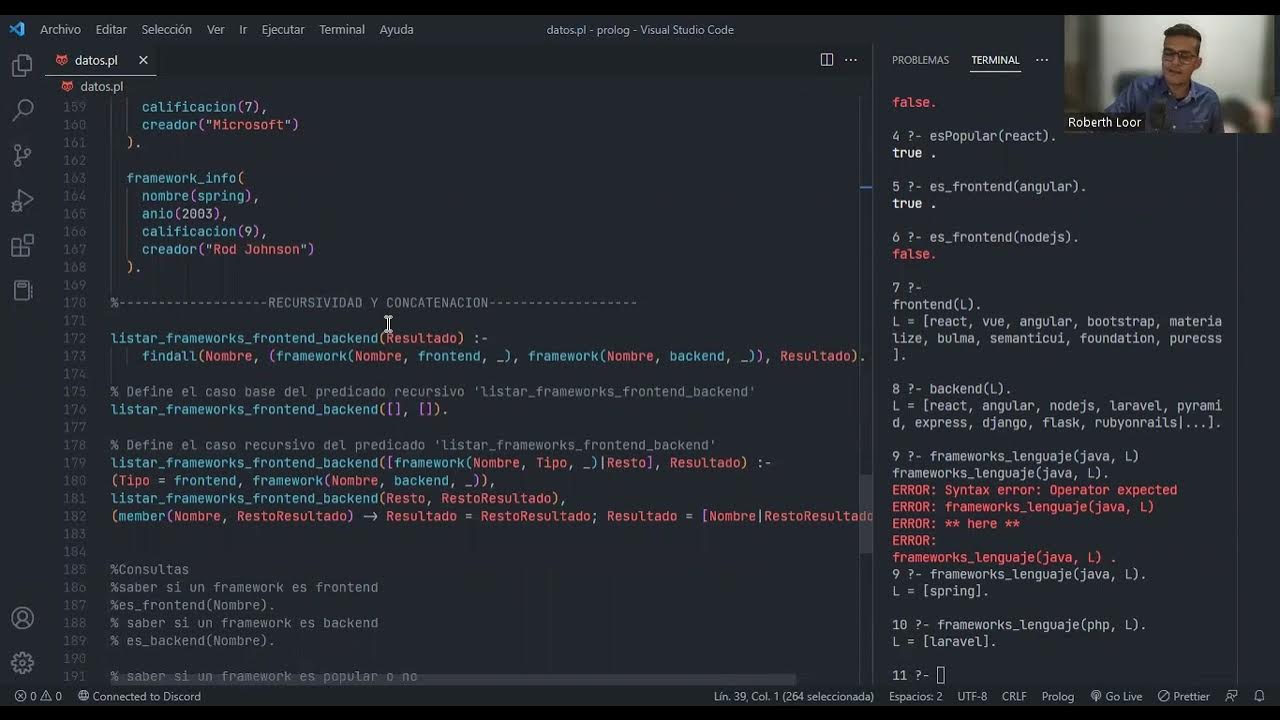Click Connected to Discord status item
Screen dimensions: 1280x720
click(x=139, y=696)
